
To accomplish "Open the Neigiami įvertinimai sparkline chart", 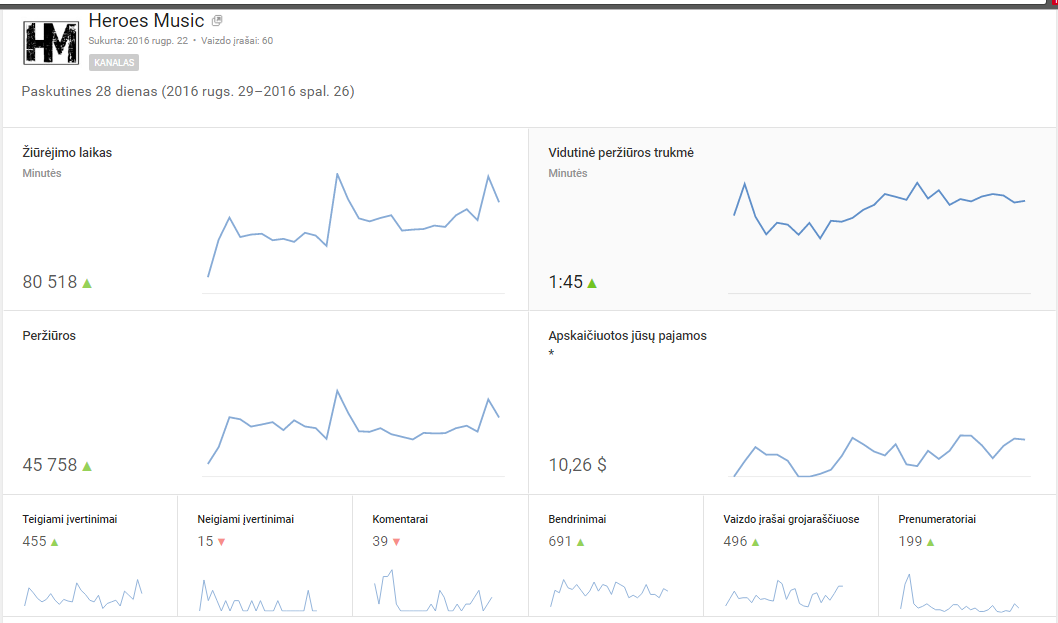I will (x=258, y=594).
